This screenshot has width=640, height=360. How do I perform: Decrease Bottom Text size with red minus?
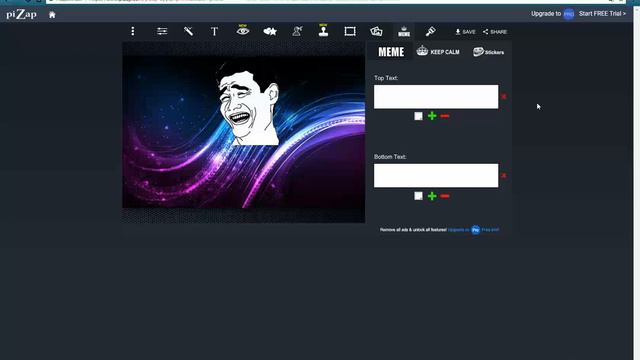[x=445, y=196]
